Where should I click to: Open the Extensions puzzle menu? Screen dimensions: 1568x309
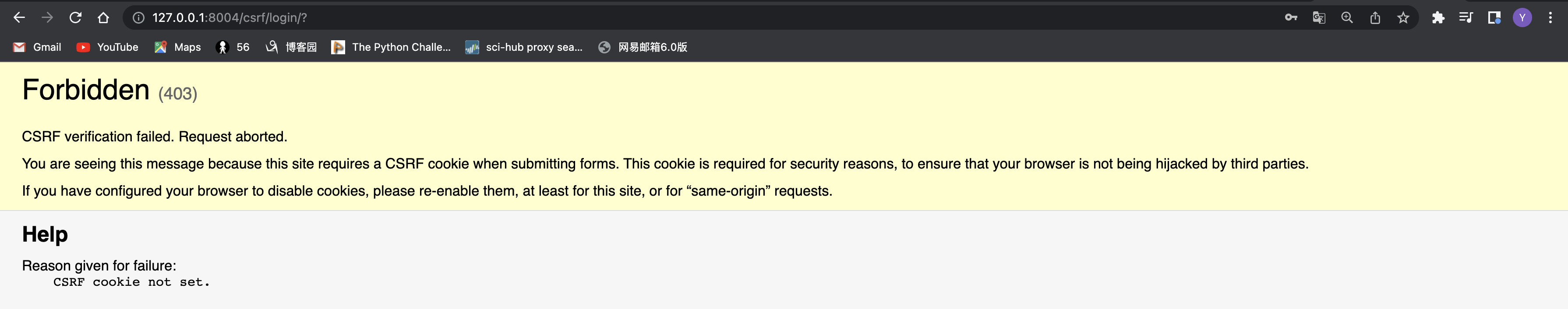[x=1438, y=18]
